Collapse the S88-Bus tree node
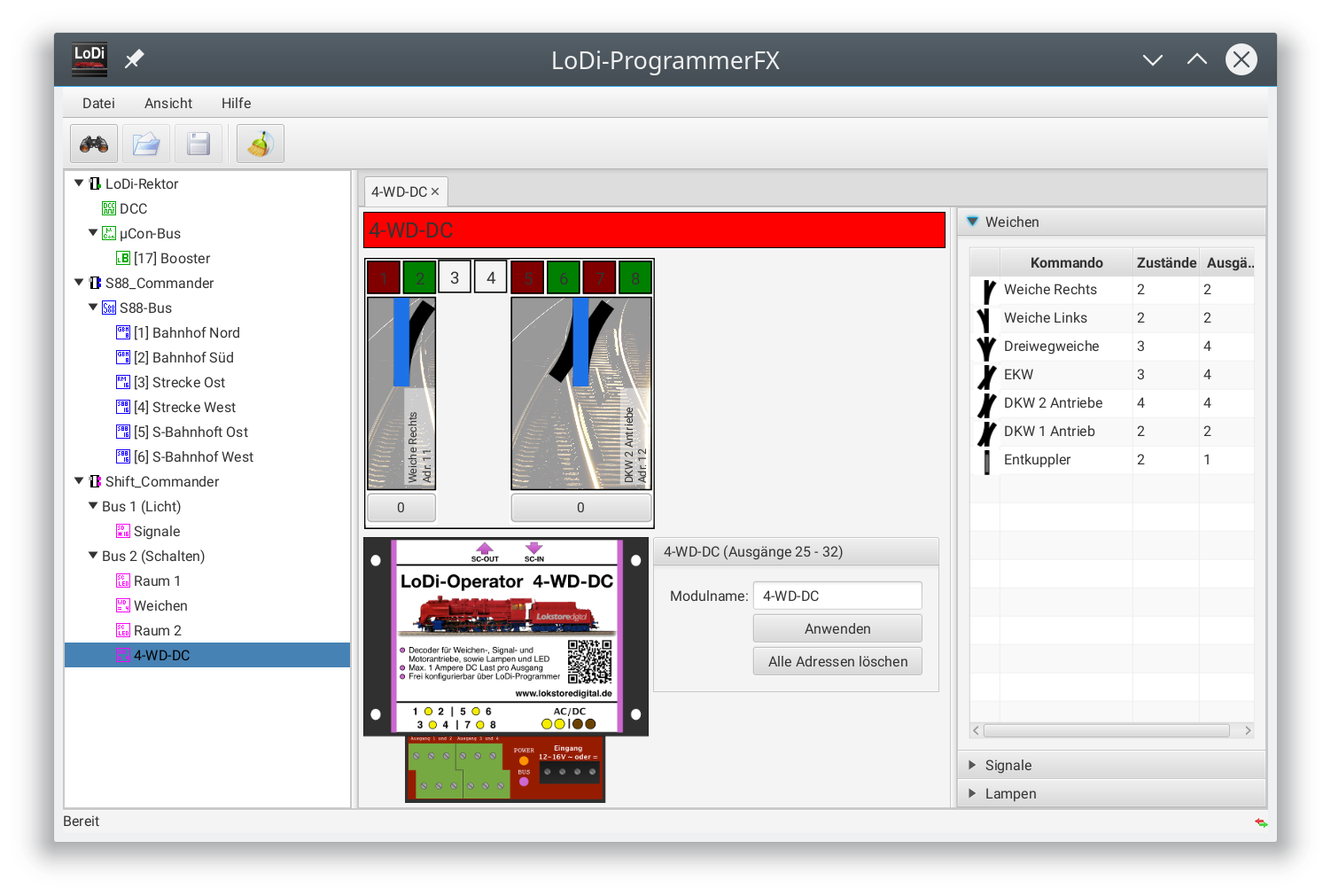 (93, 308)
